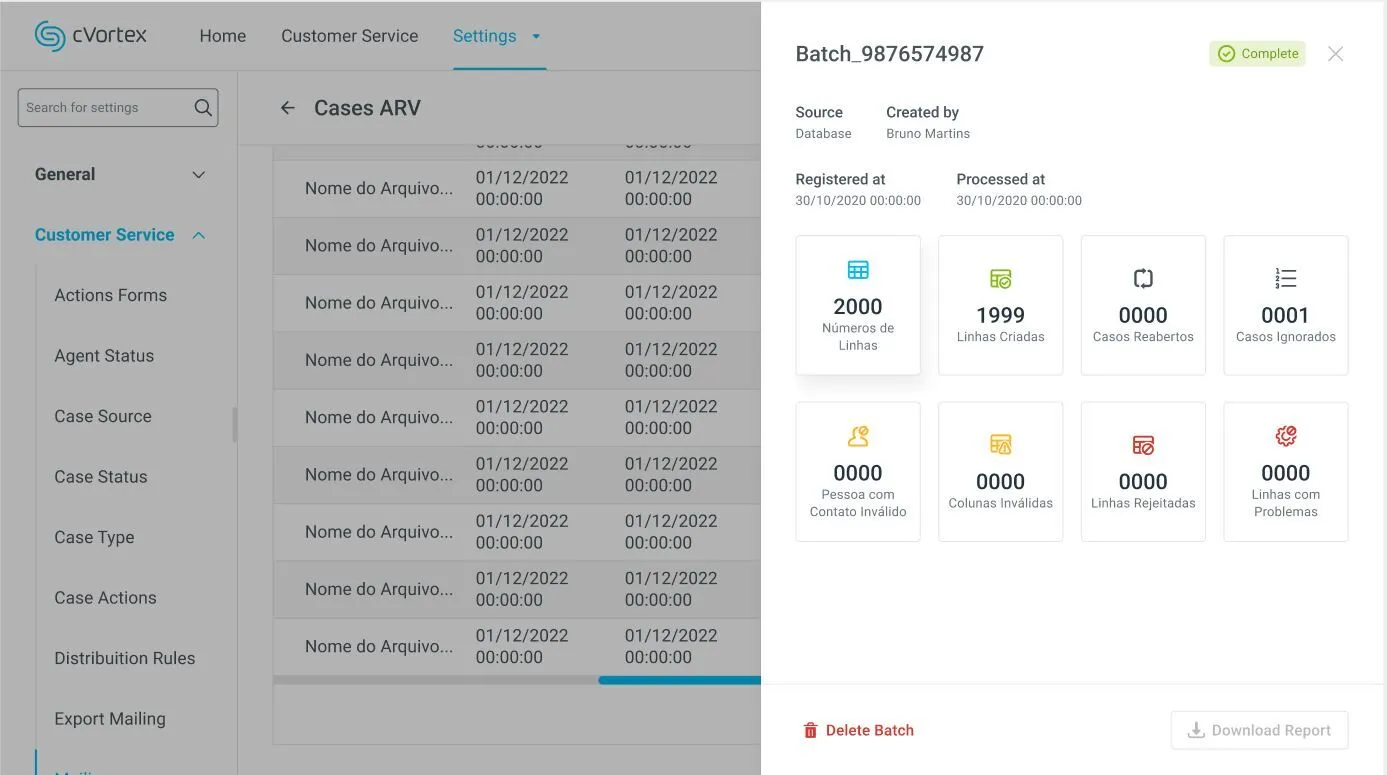Click the Casos Reabertos refresh icon
Screen dimensions: 1387x775
pyautogui.click(x=1143, y=278)
